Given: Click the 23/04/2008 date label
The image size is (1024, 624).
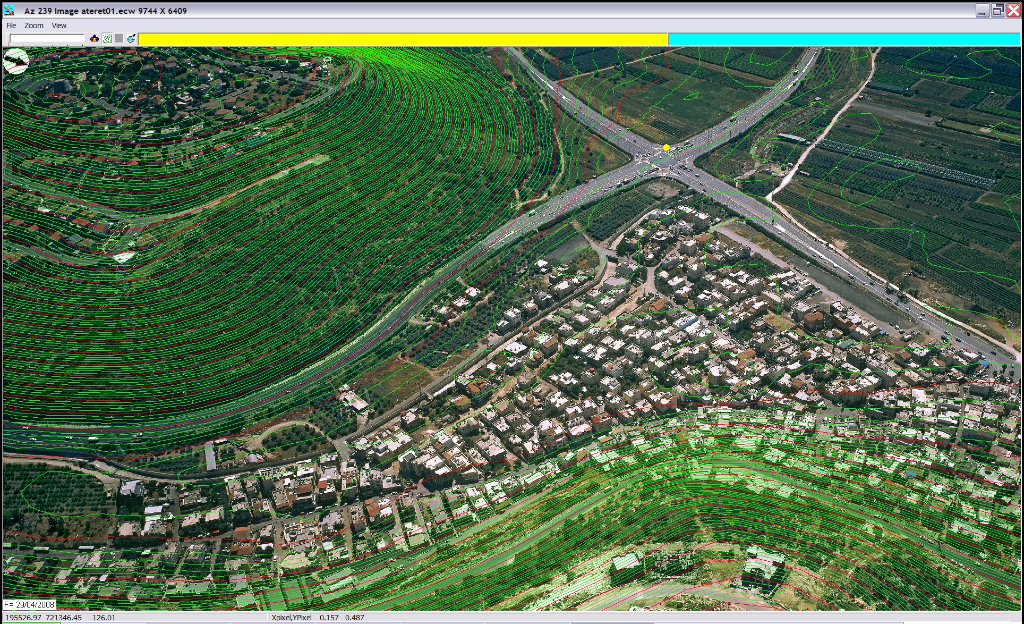Looking at the screenshot, I should point(30,605).
